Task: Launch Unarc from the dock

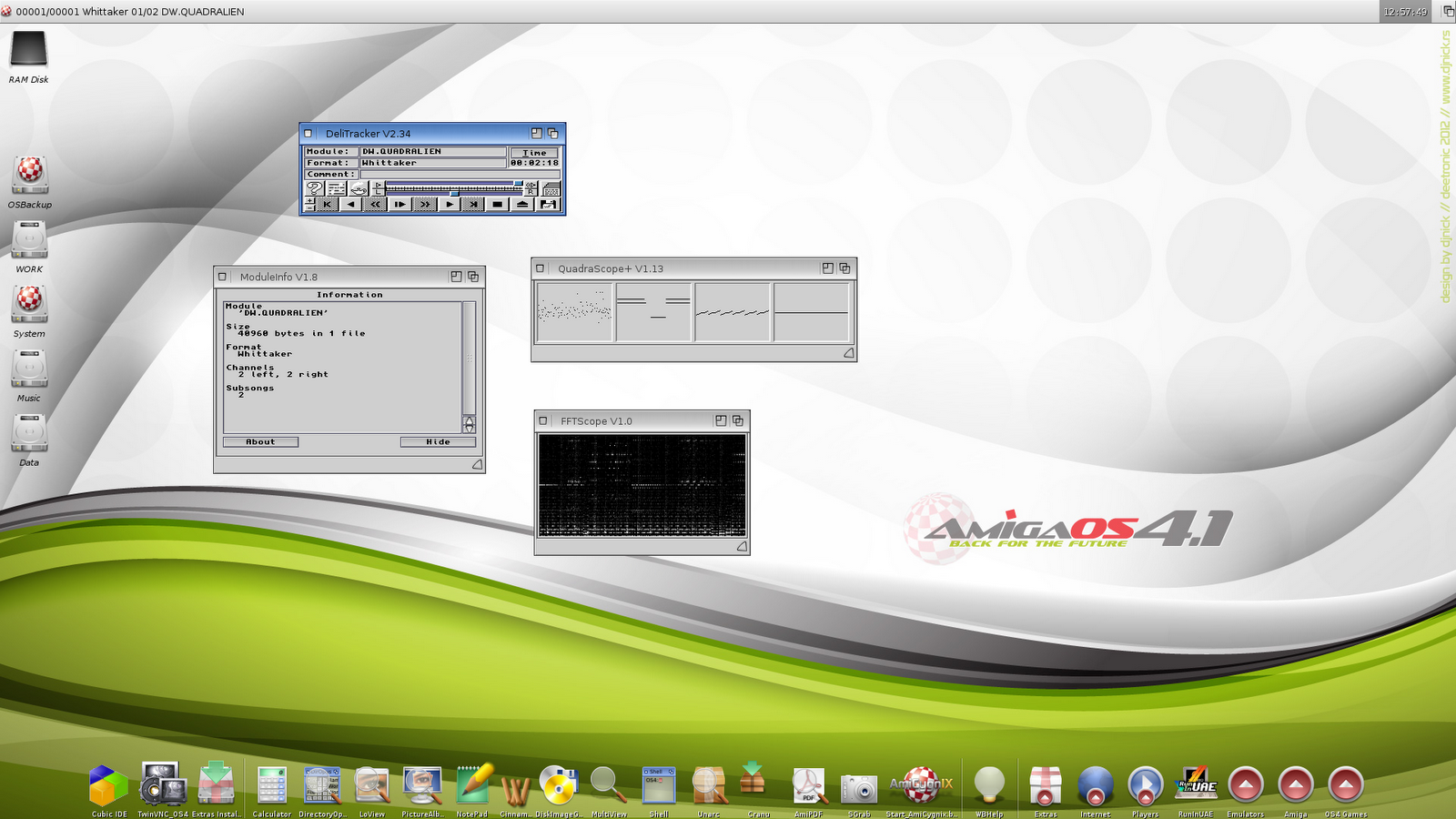Action: click(x=709, y=784)
